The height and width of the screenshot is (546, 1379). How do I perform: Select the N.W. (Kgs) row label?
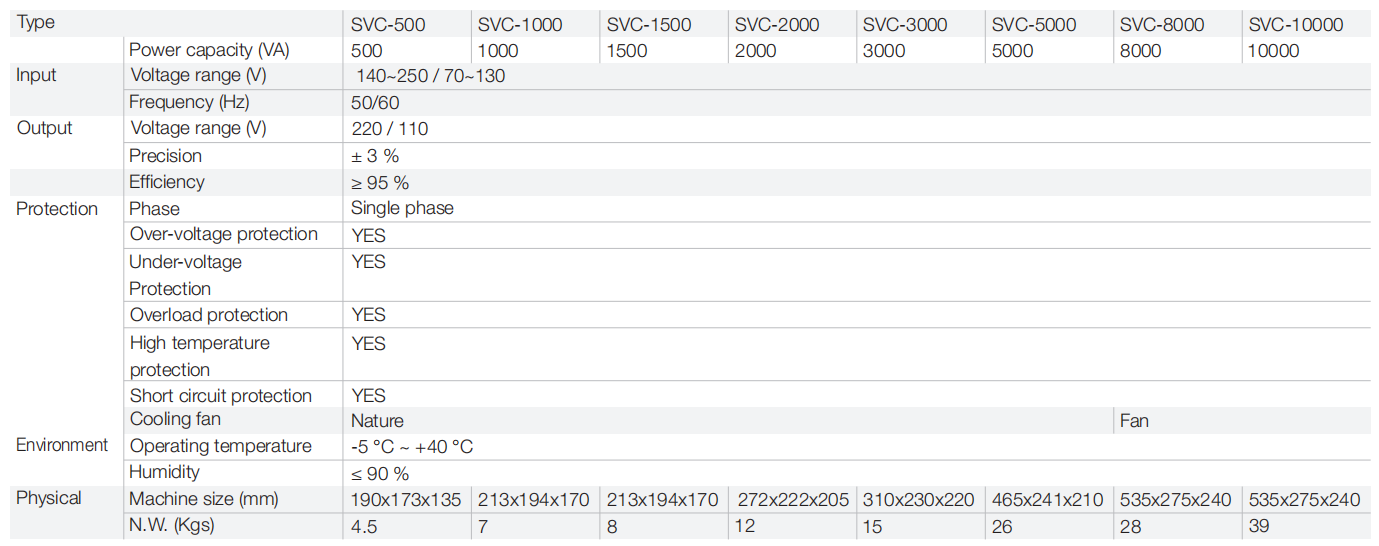[172, 525]
